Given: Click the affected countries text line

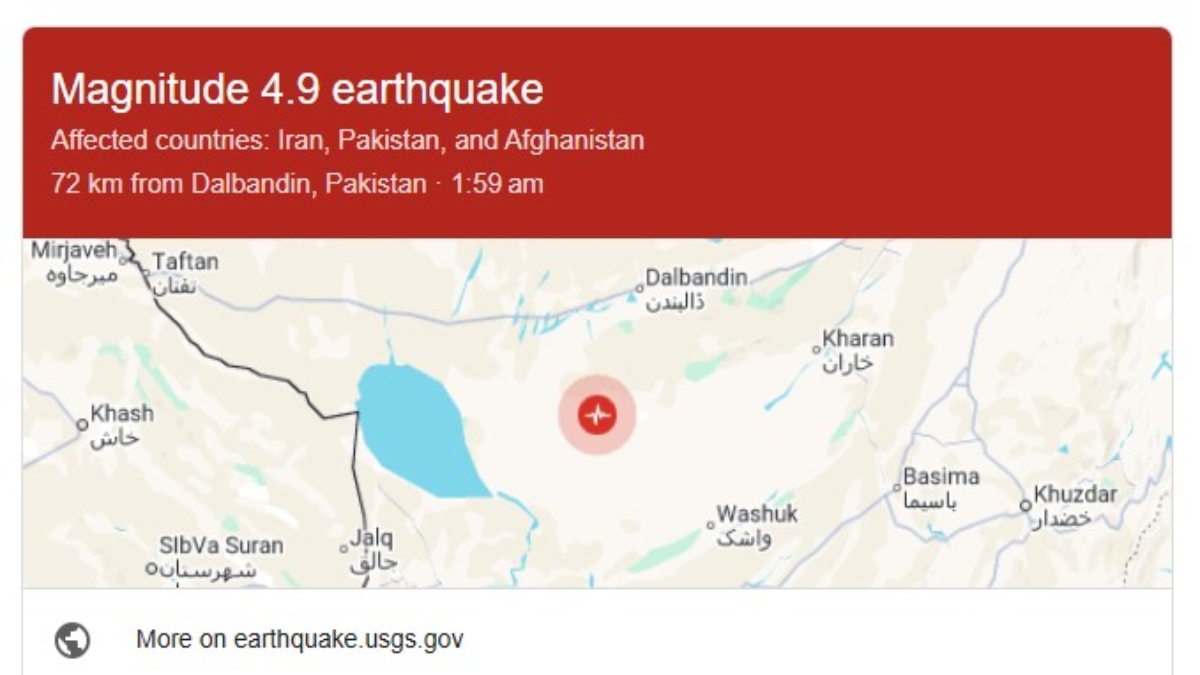Looking at the screenshot, I should [347, 140].
